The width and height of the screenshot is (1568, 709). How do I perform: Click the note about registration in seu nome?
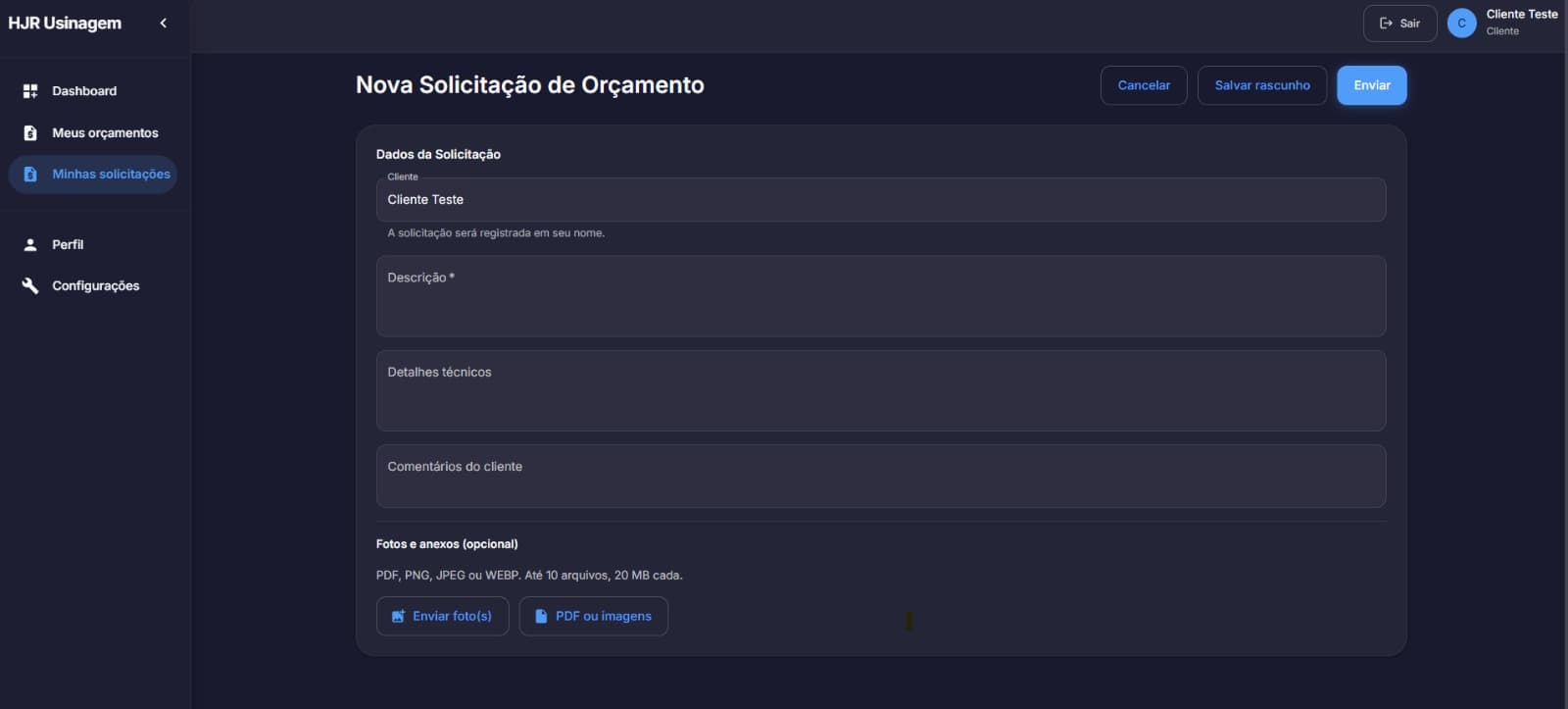tap(496, 233)
